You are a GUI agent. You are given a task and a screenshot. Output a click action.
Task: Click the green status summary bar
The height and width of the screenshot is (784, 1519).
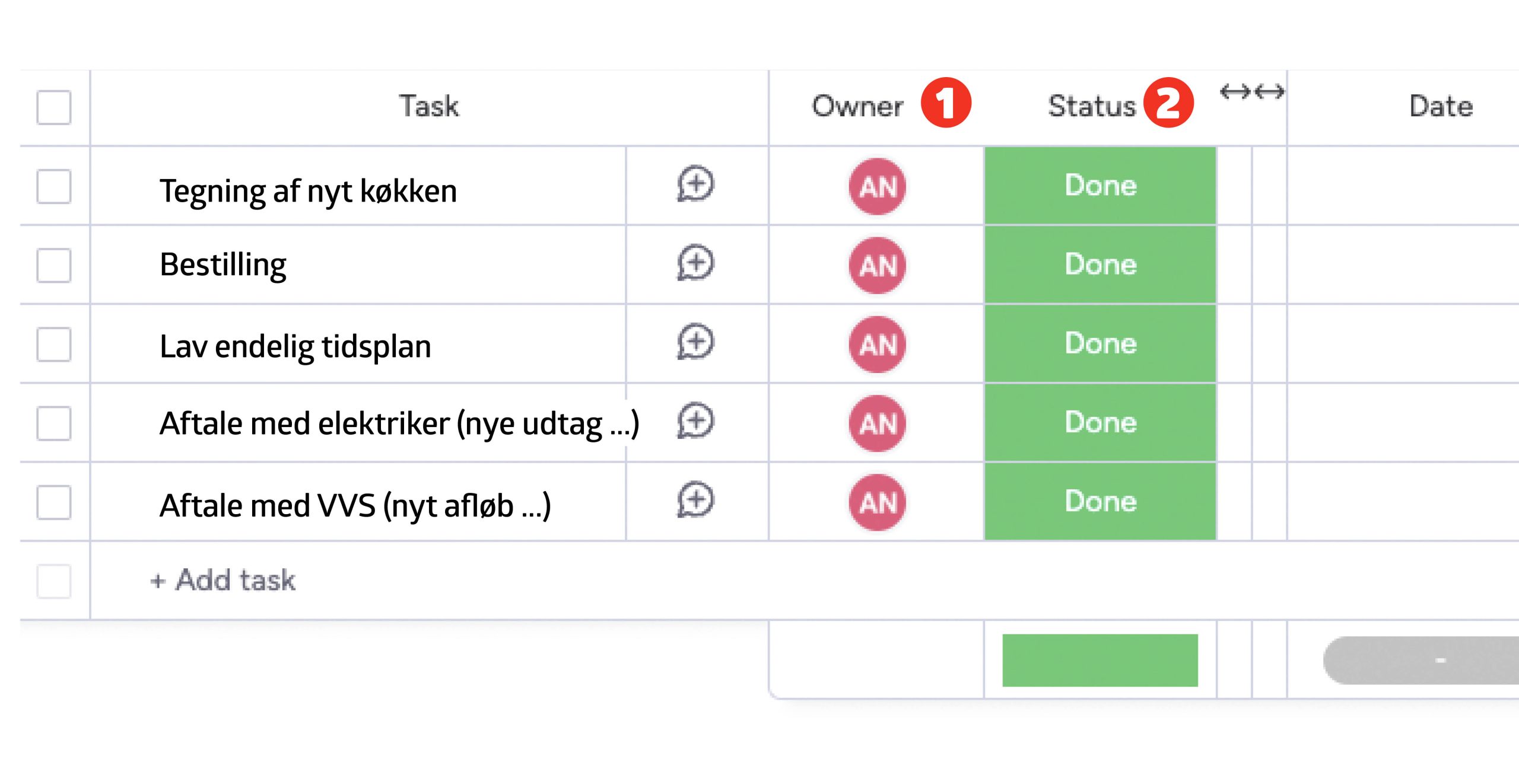coord(1100,660)
